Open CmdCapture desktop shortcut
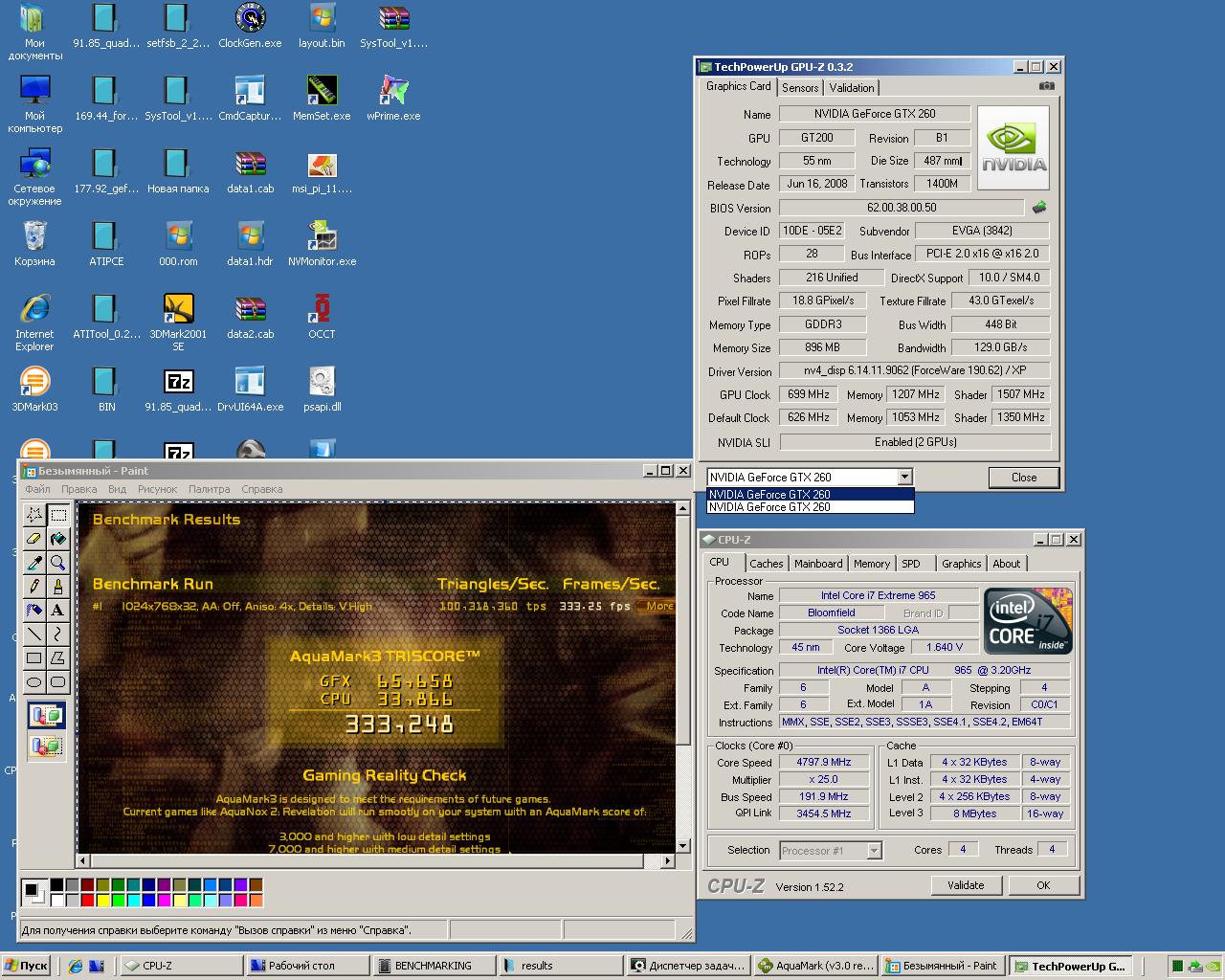The width and height of the screenshot is (1225, 980). click(250, 99)
